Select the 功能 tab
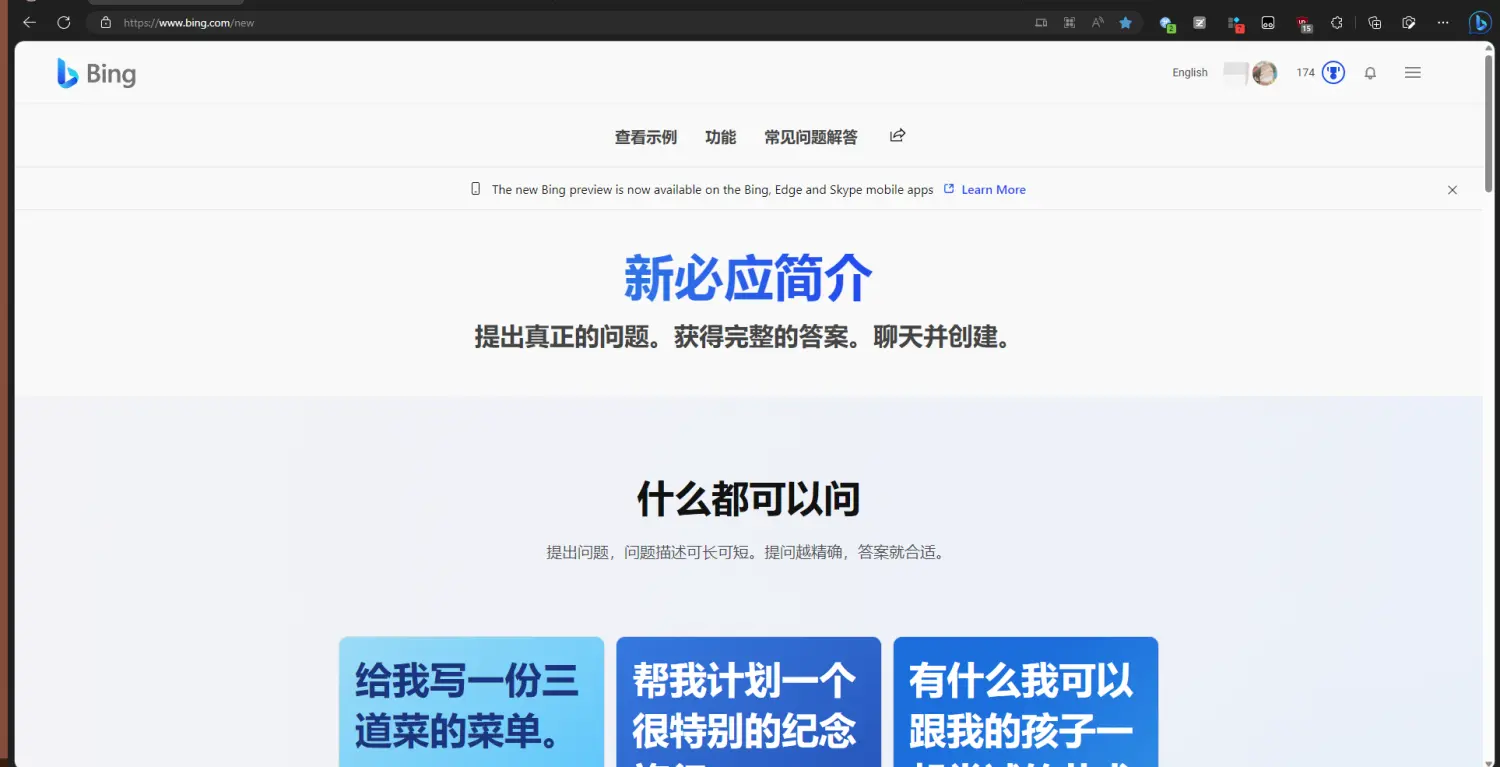This screenshot has width=1500, height=767. coord(720,137)
